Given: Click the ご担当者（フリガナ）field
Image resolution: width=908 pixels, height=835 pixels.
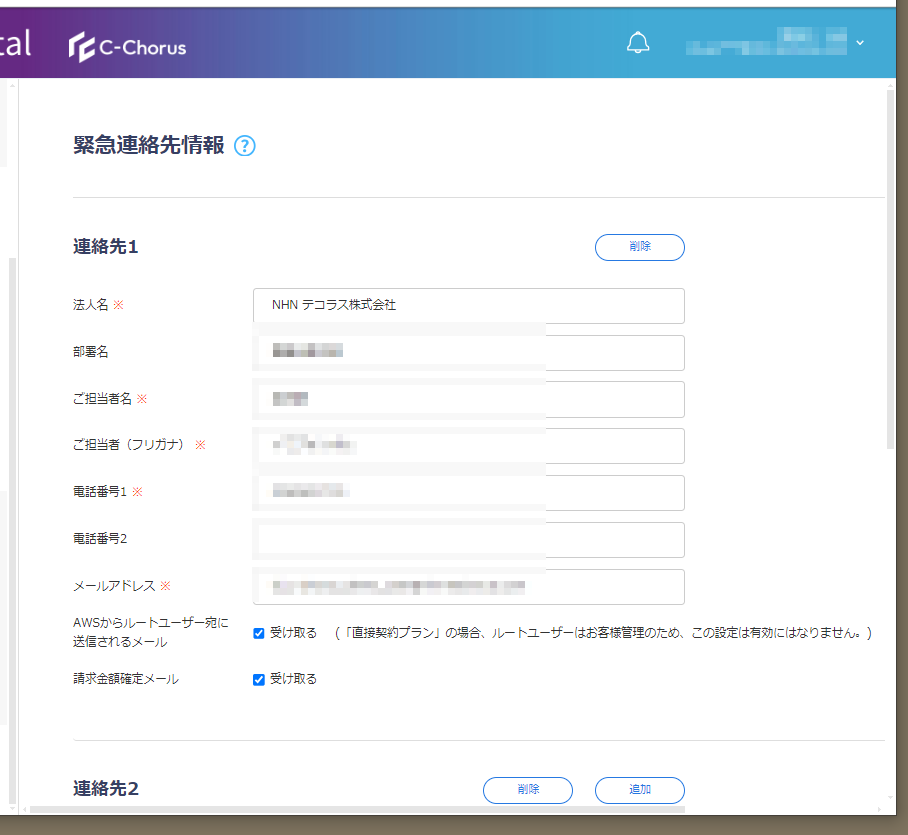Looking at the screenshot, I should click(468, 446).
